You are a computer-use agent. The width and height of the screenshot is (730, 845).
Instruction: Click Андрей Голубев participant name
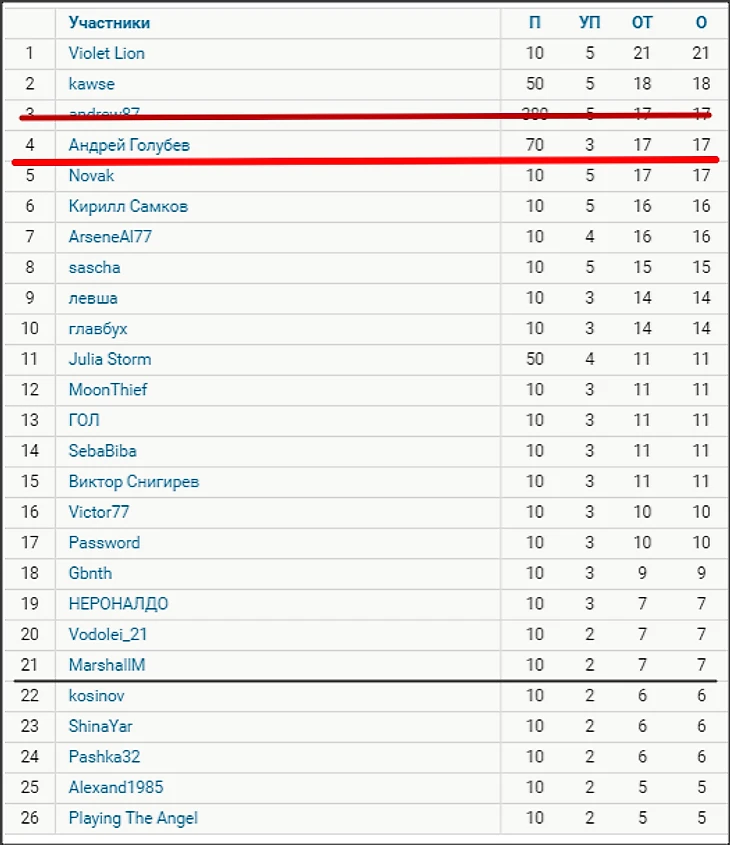(x=129, y=145)
